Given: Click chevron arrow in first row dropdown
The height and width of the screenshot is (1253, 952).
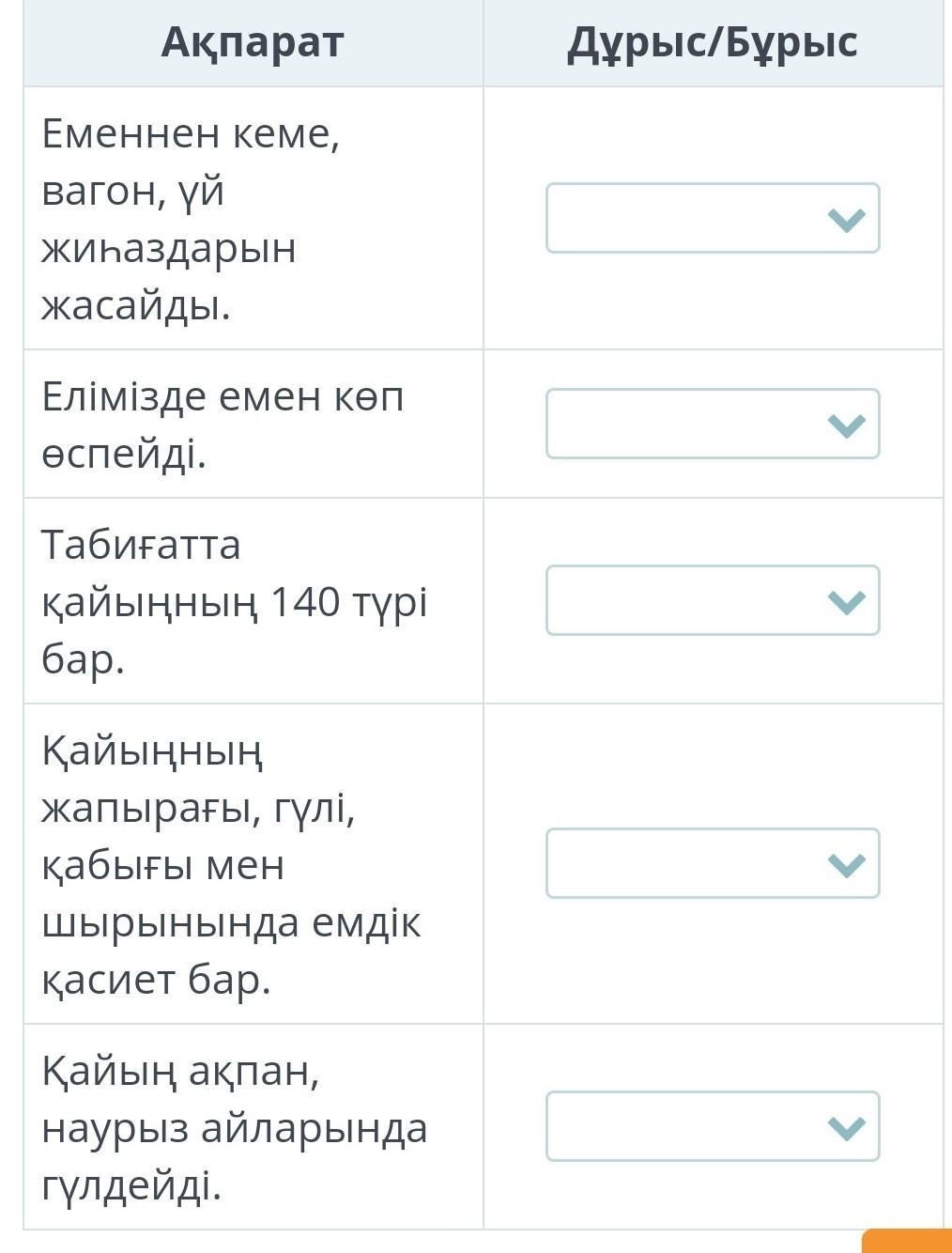Looking at the screenshot, I should pos(846,220).
